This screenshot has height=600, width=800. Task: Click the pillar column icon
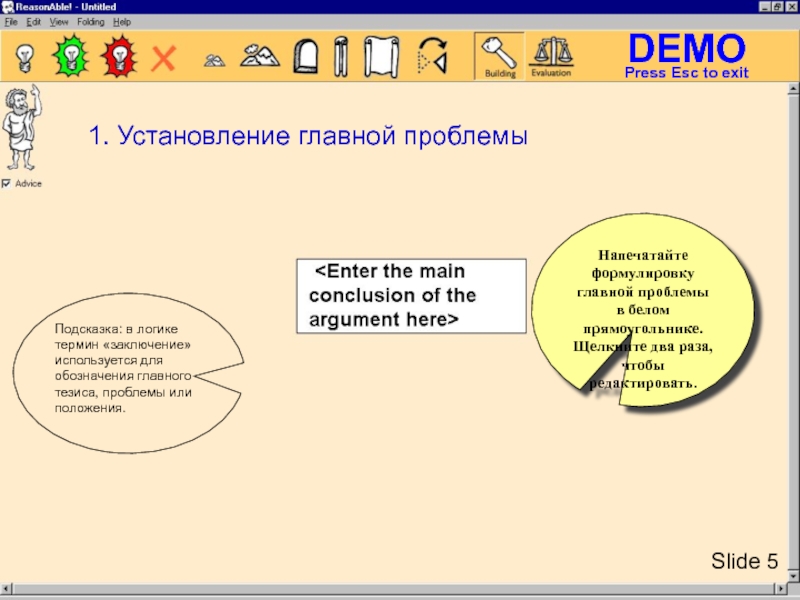[x=341, y=57]
